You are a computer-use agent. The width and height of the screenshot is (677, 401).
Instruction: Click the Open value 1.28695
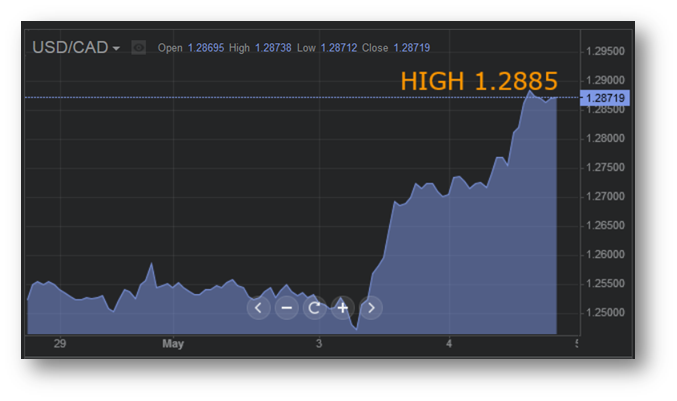206,48
